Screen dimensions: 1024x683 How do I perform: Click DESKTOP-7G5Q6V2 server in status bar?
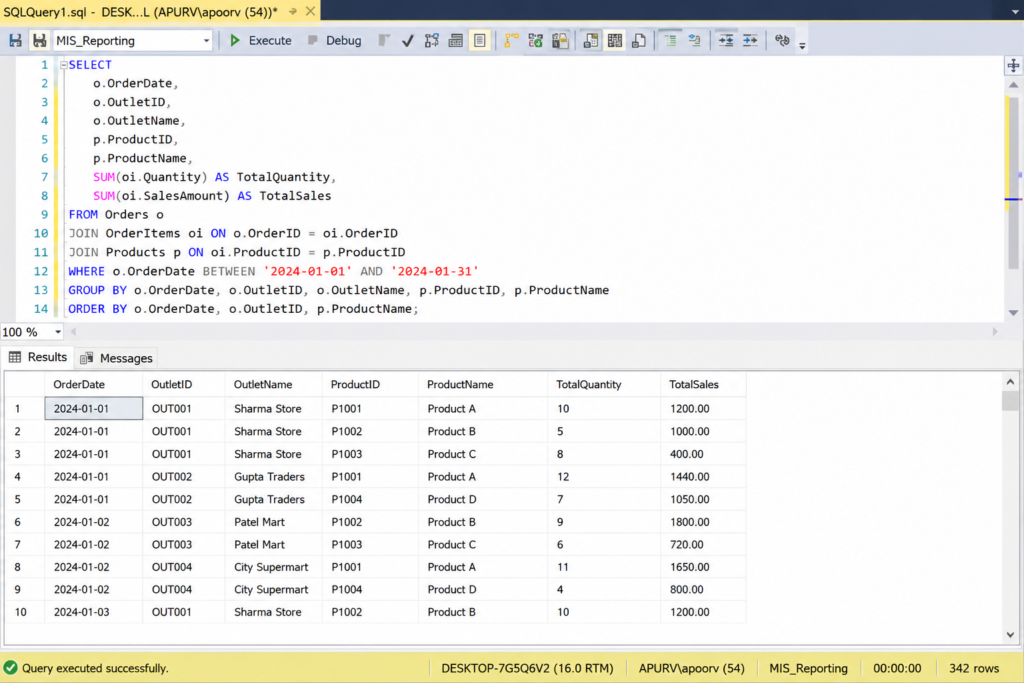(527, 668)
